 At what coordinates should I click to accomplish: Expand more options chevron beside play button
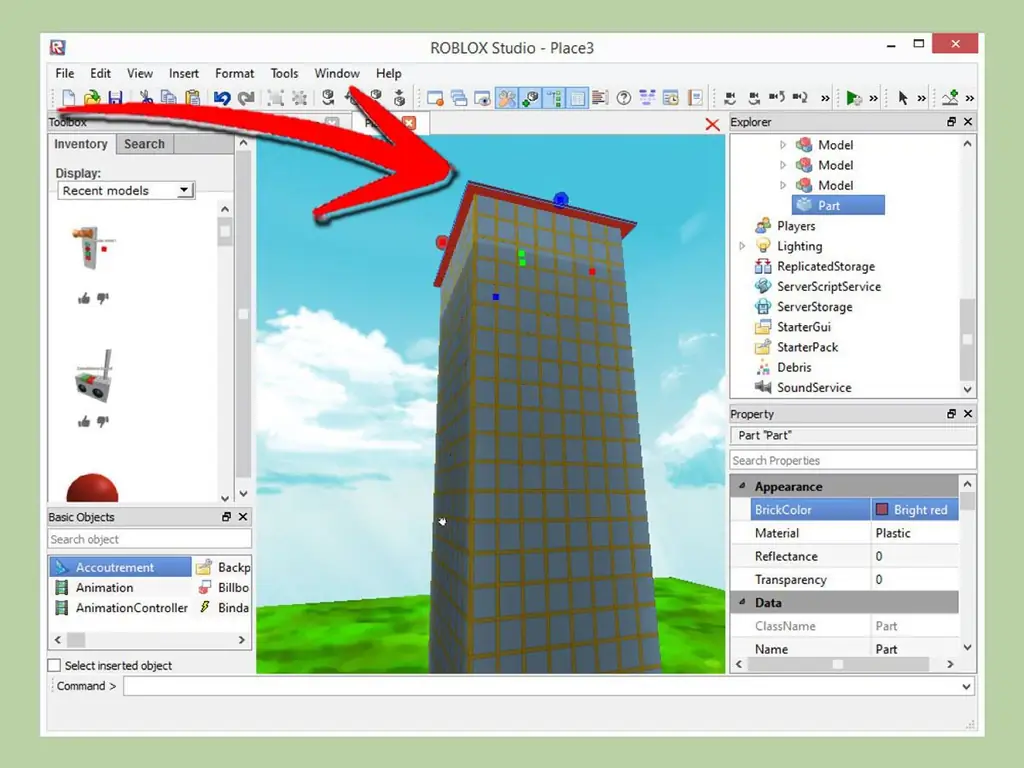[x=874, y=99]
